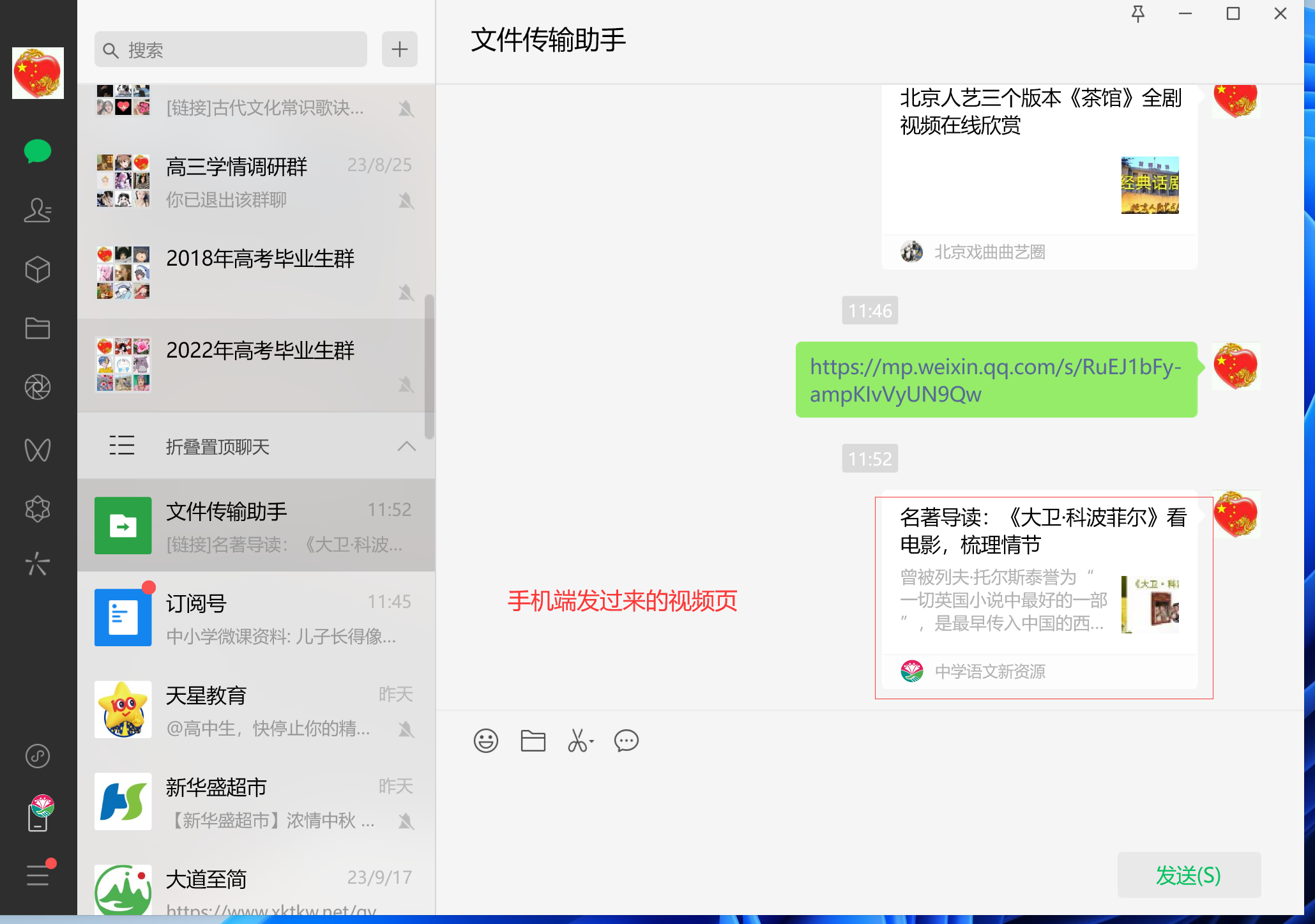Click into the message typing area
The image size is (1315, 924).
click(869, 805)
